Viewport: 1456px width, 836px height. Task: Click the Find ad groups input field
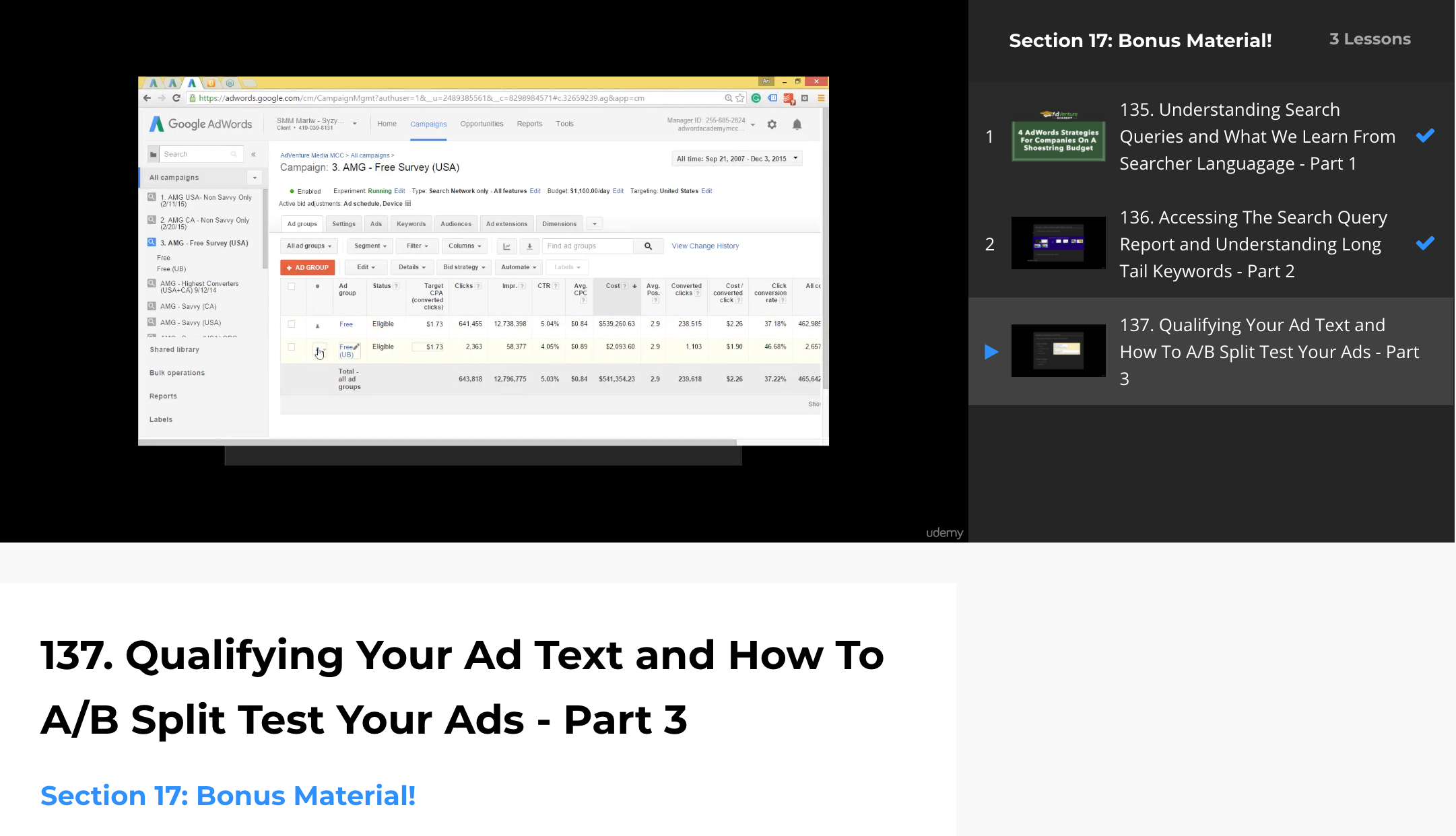(587, 246)
